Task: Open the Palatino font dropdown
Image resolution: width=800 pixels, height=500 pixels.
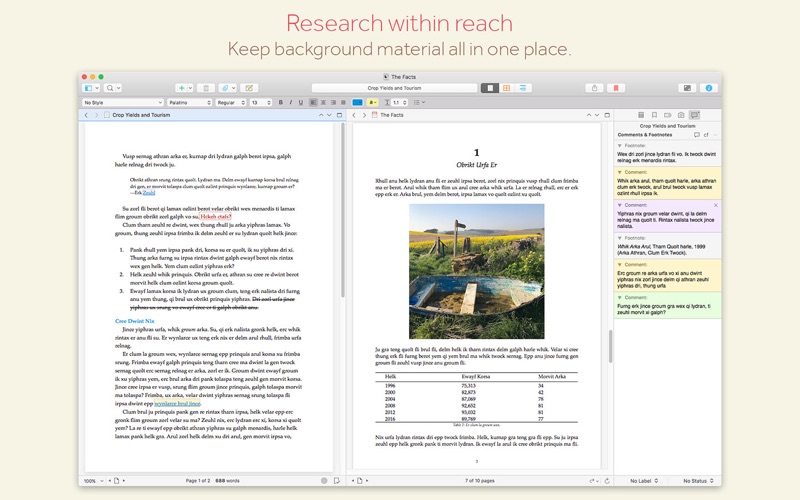Action: pyautogui.click(x=189, y=102)
